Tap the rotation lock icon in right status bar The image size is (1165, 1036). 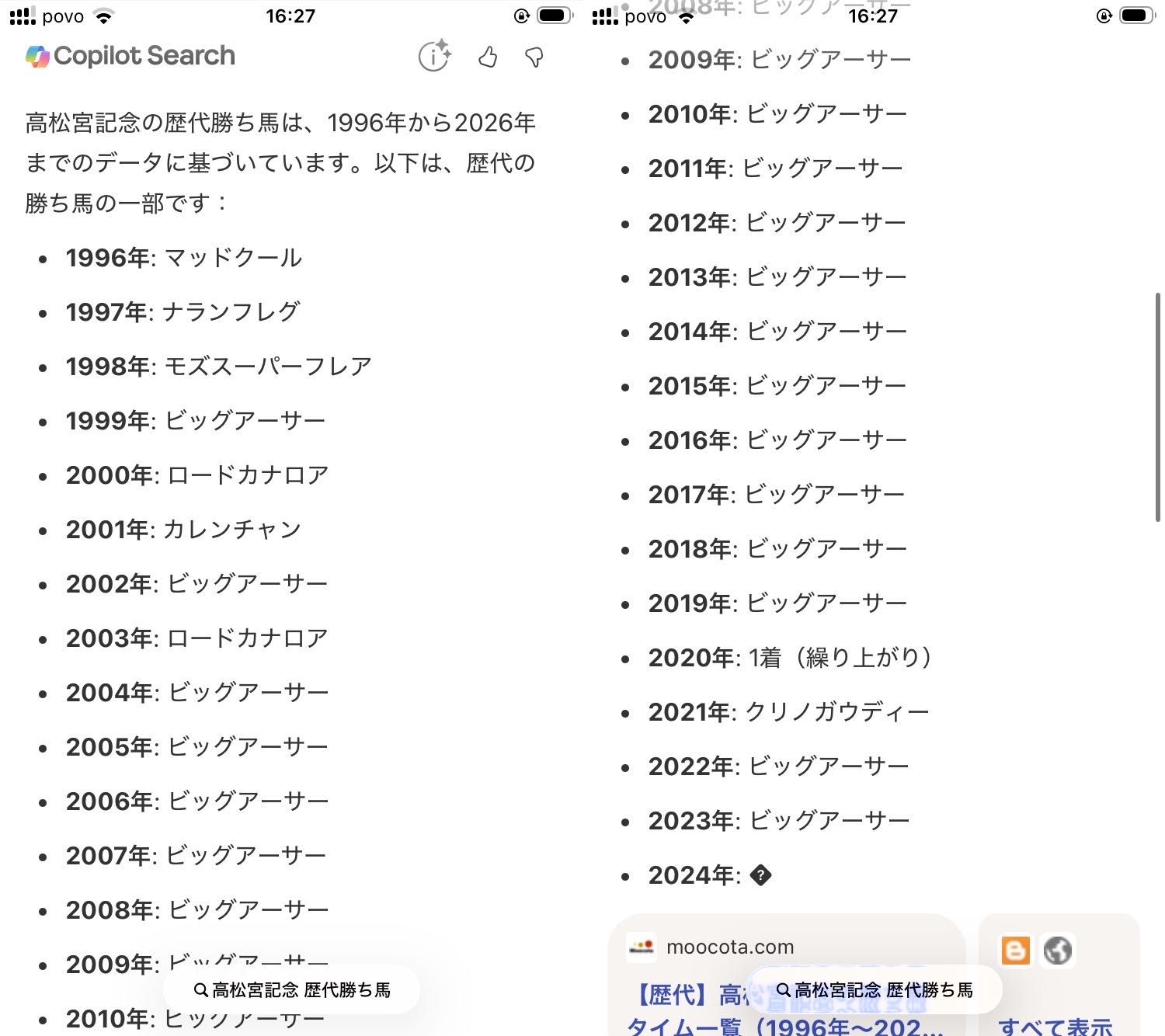point(1104,16)
